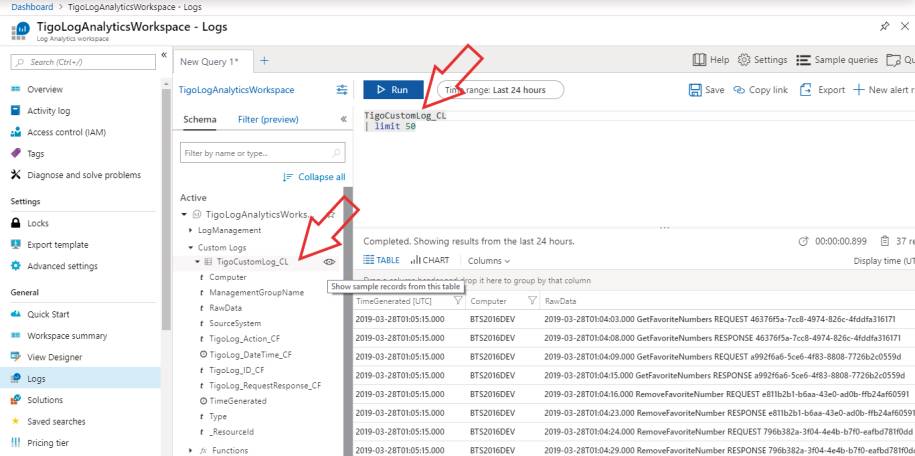Select row with RemoveFavoriteNumber REQUEST e811b2b1
Image resolution: width=915 pixels, height=456 pixels.
(634, 394)
